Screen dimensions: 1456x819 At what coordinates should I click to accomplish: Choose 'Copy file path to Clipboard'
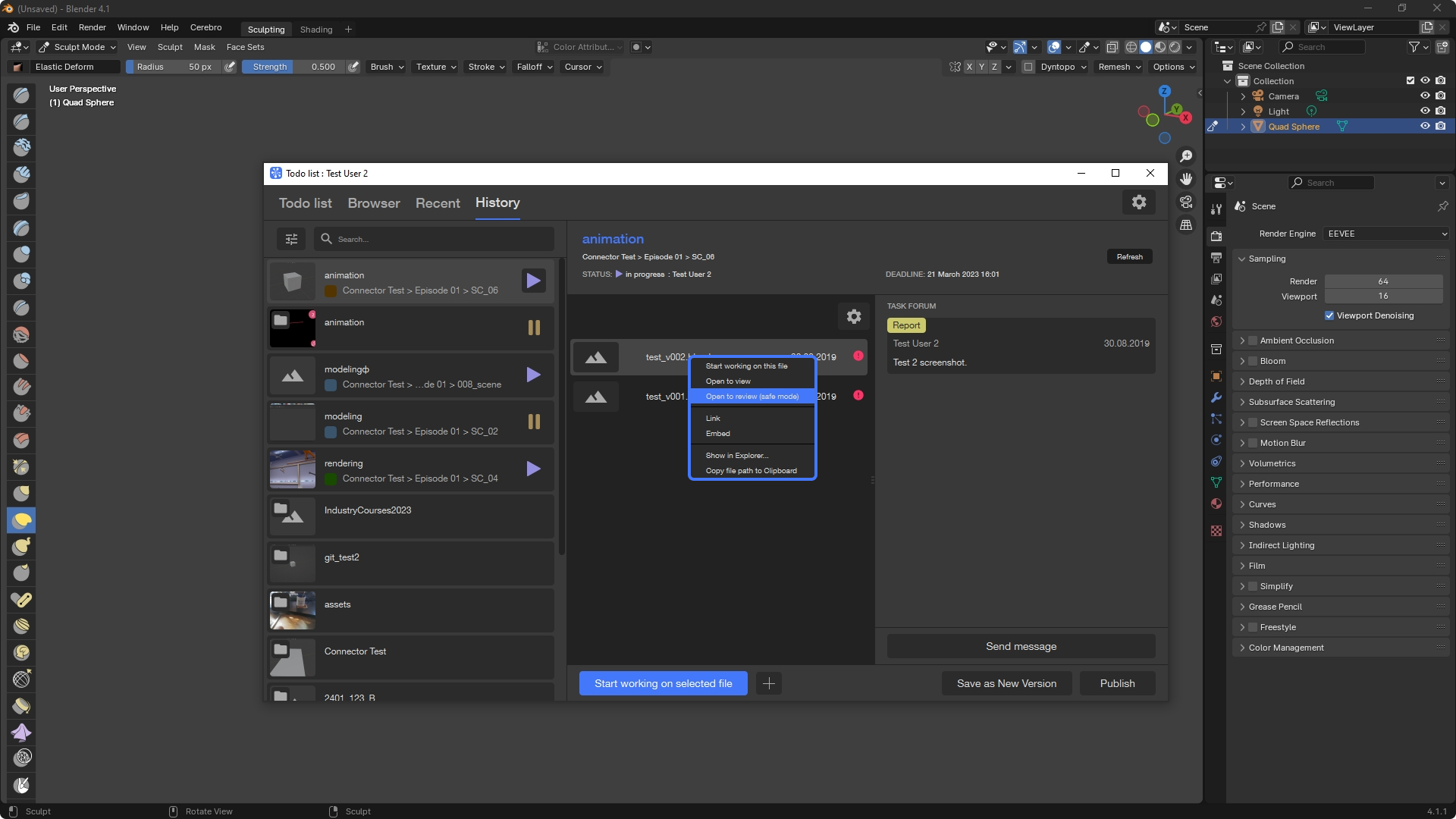click(752, 471)
